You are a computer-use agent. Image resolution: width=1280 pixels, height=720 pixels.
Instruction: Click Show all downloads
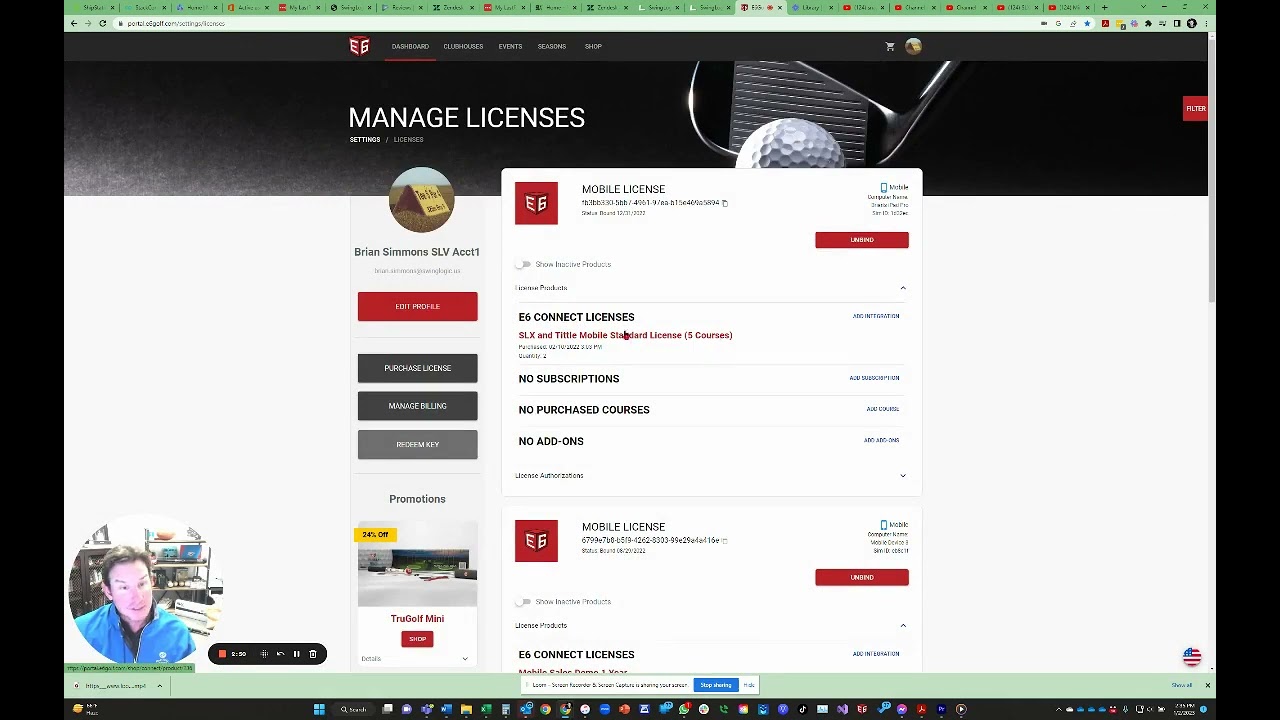[x=1182, y=686]
